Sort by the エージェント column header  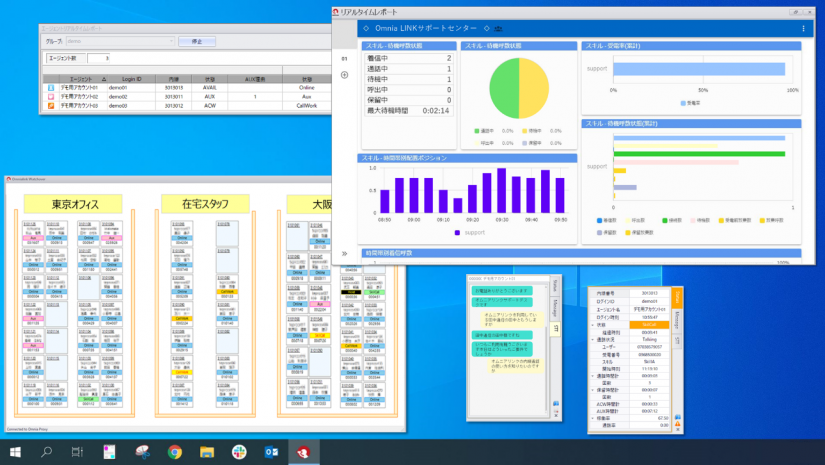(82, 78)
